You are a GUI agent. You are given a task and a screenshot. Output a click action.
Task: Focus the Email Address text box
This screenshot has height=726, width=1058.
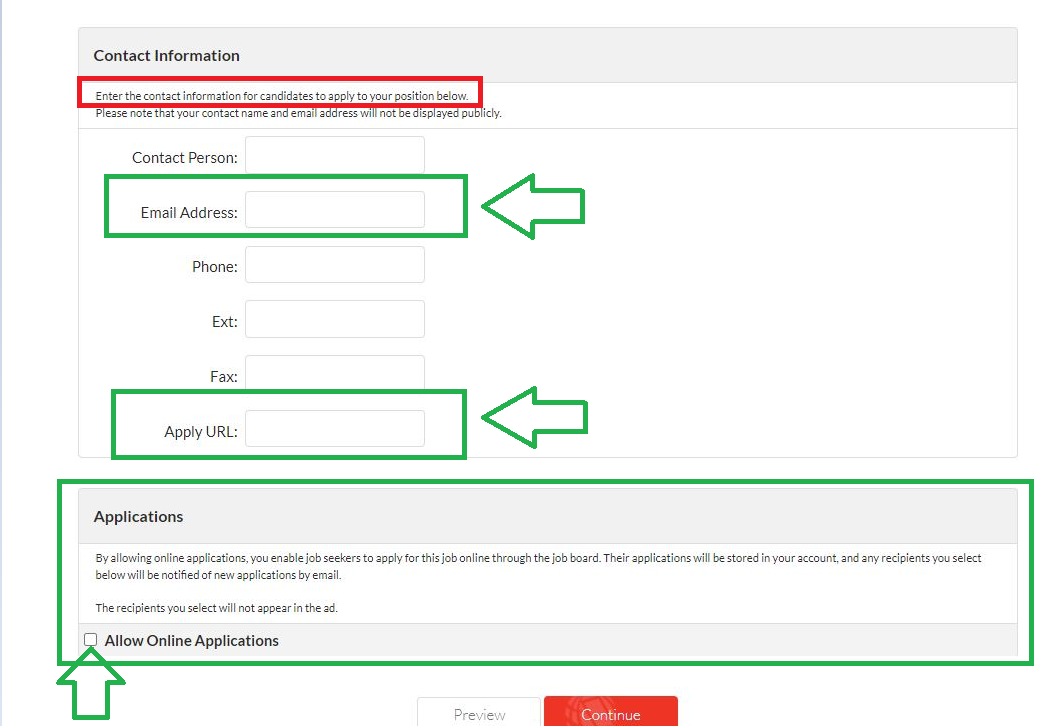tap(334, 210)
